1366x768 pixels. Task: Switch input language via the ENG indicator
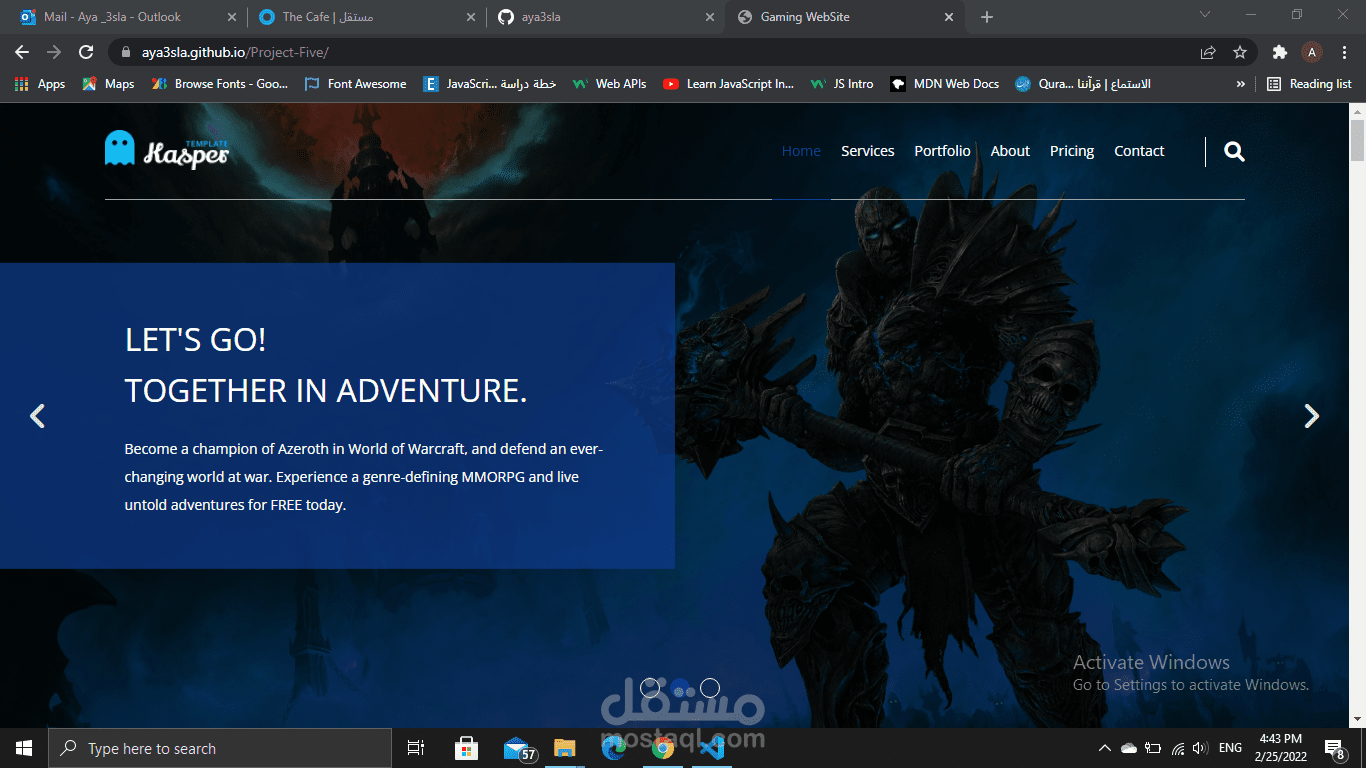[1230, 747]
